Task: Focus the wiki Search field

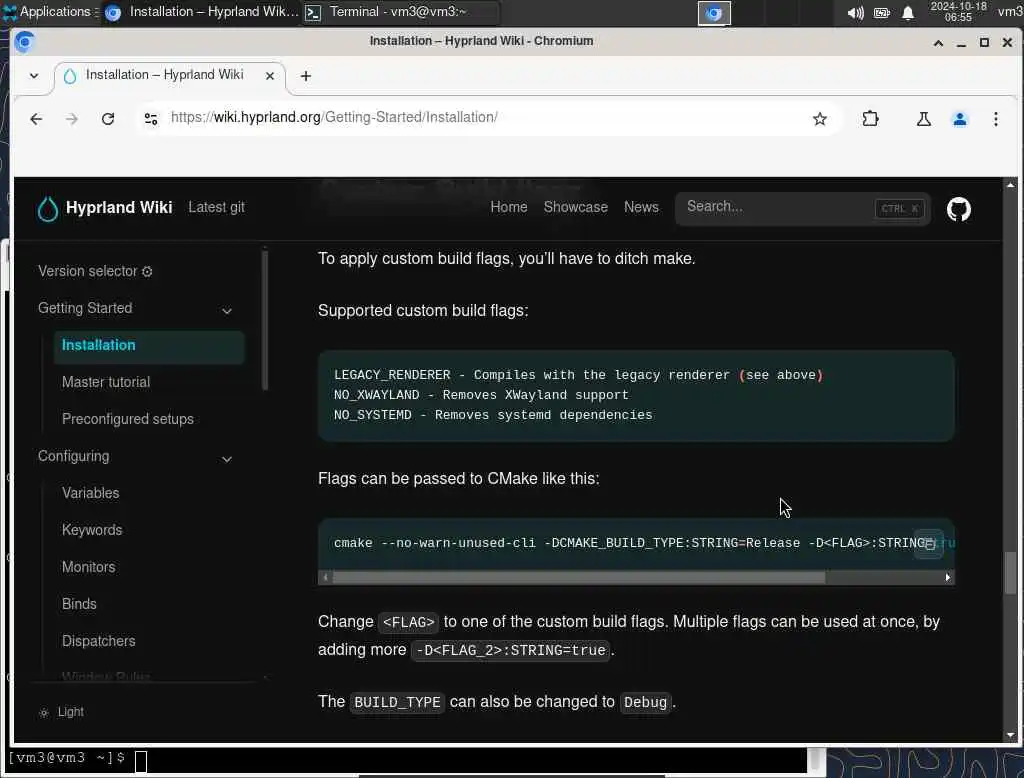Action: pos(803,208)
